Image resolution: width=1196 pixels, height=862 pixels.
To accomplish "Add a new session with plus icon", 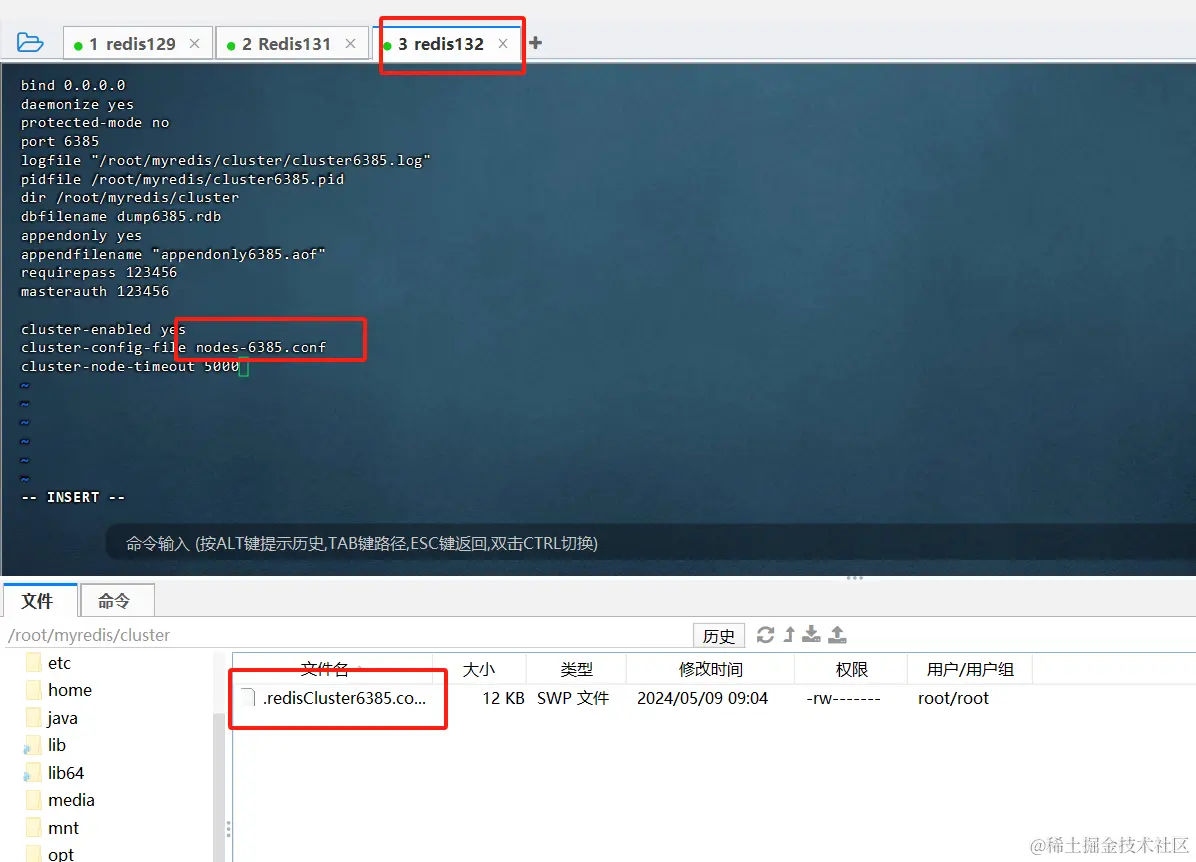I will (535, 43).
